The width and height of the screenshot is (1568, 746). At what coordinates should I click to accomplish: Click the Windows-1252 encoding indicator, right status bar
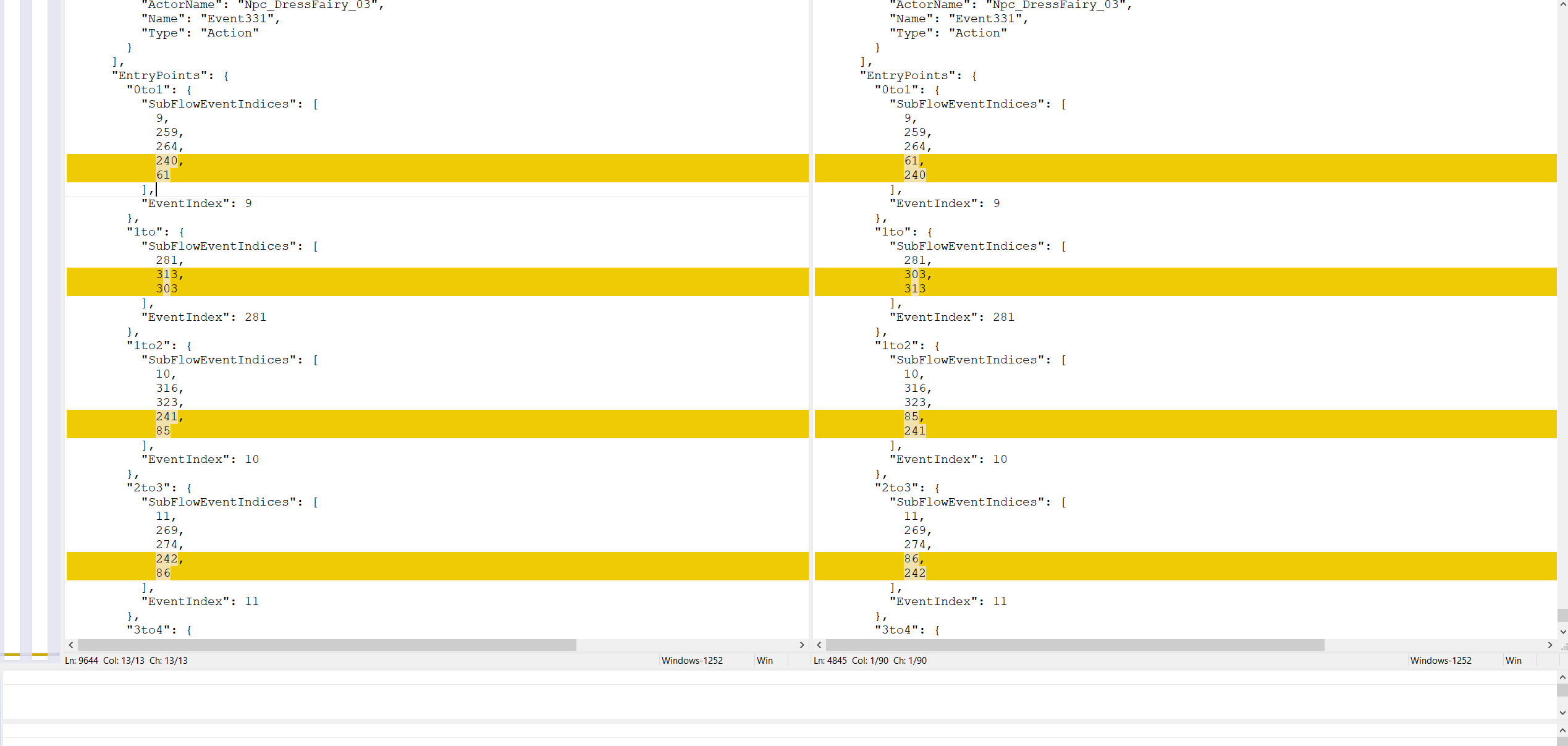(1441, 660)
